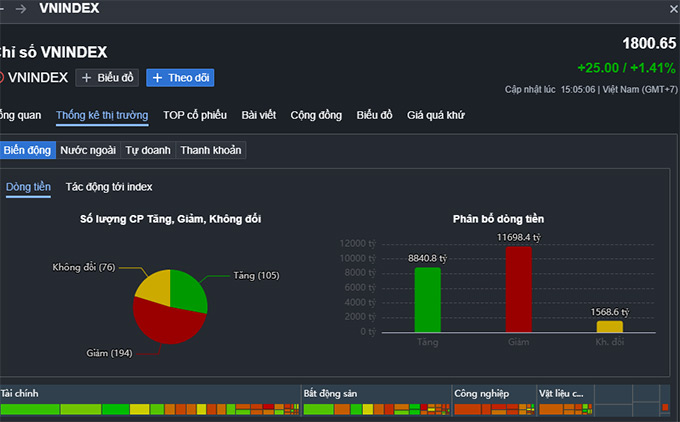Switch to Tác động tới index sub-tab
Screen dimensions: 680x422
(x=109, y=187)
